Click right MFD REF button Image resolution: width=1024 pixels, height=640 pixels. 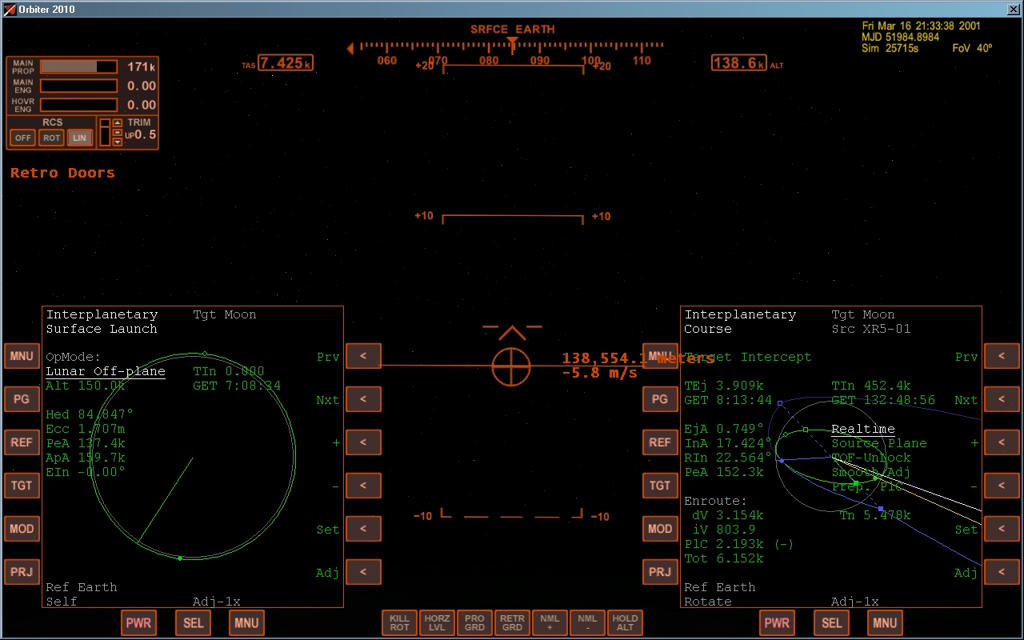660,442
